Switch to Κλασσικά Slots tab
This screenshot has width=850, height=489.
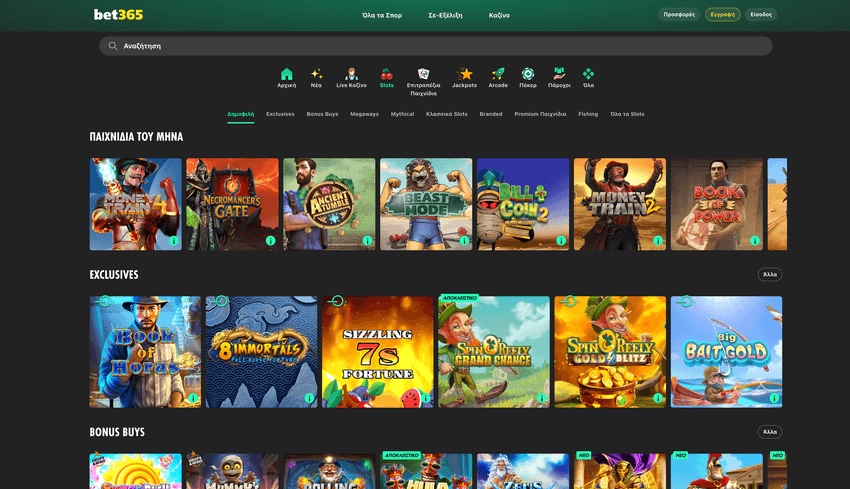(x=447, y=114)
